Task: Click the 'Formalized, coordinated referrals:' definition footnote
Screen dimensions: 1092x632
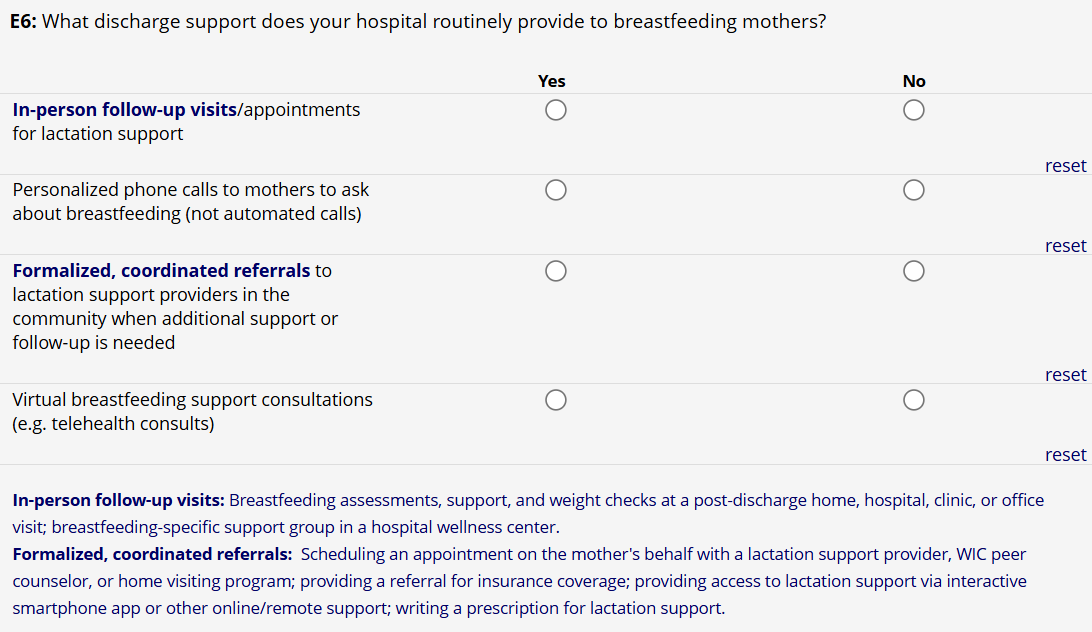Action: click(x=152, y=554)
